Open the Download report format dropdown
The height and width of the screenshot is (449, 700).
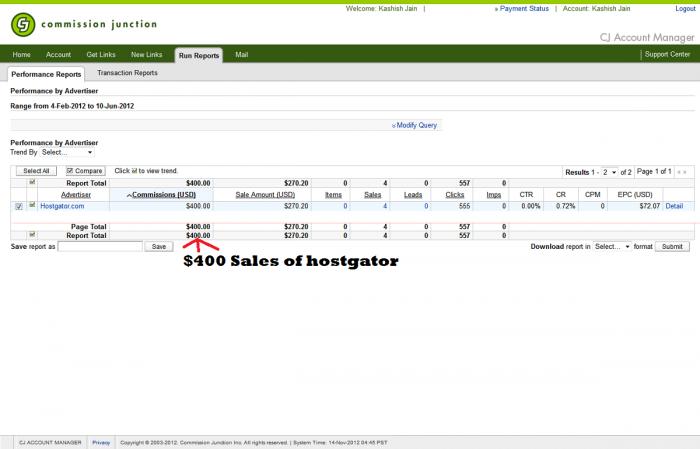click(612, 246)
